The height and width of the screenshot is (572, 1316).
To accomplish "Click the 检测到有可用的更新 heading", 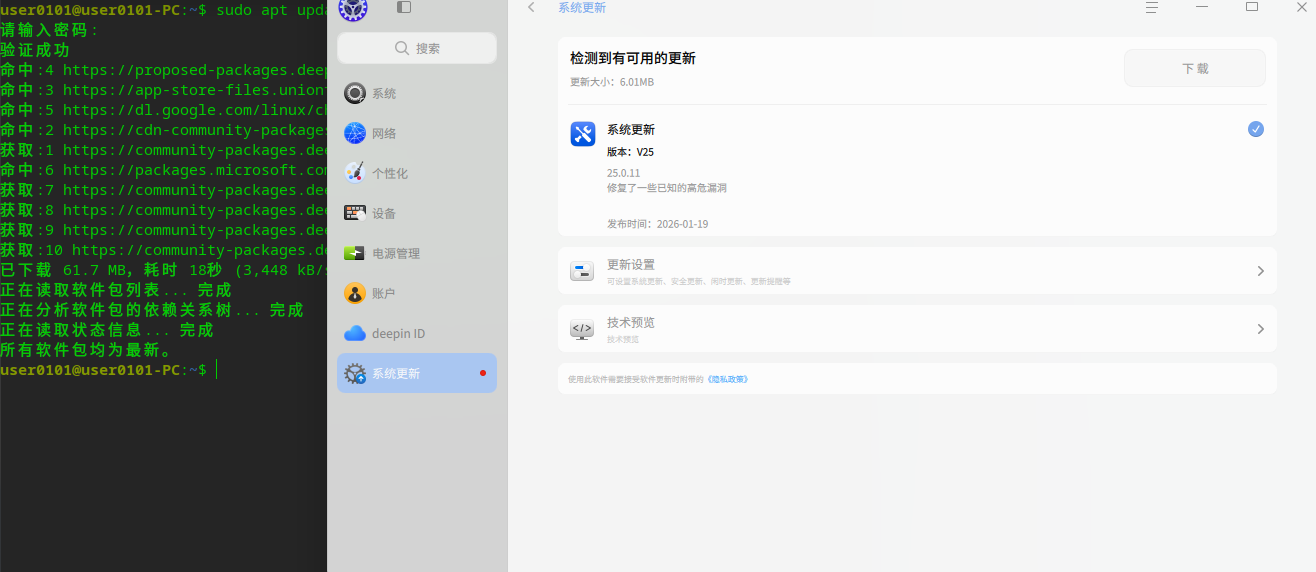I will (x=633, y=59).
